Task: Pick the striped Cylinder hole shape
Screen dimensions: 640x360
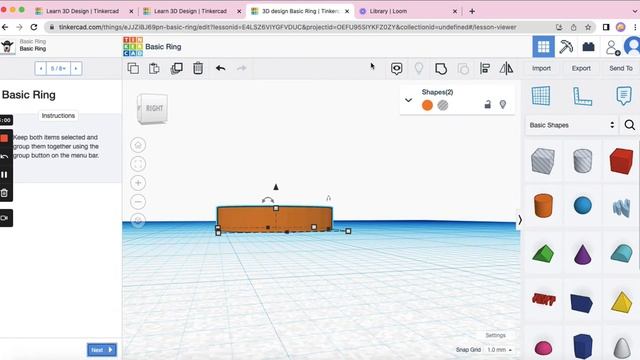Action: tap(582, 161)
